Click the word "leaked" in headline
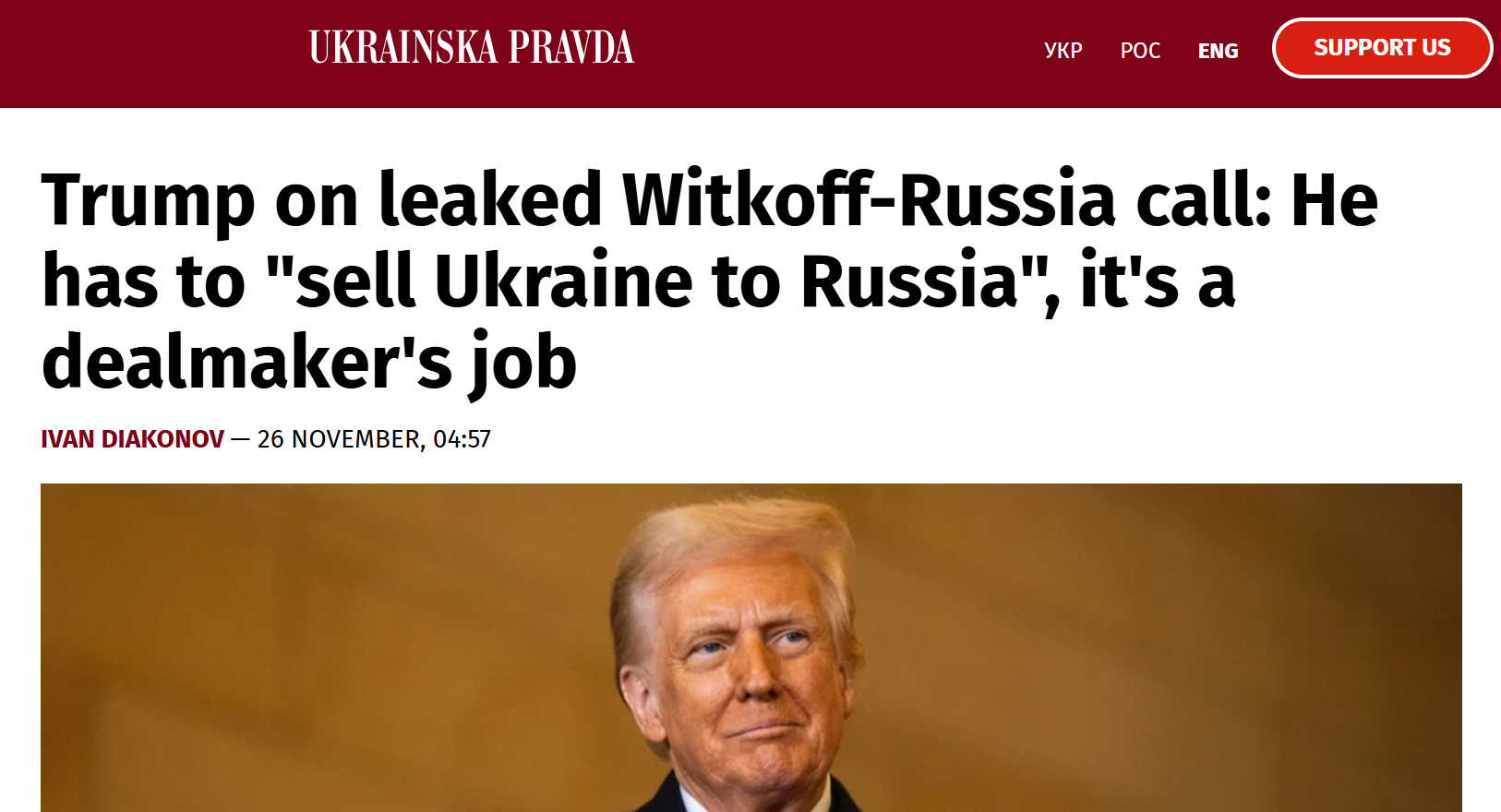Image resolution: width=1501 pixels, height=812 pixels. coord(491,201)
